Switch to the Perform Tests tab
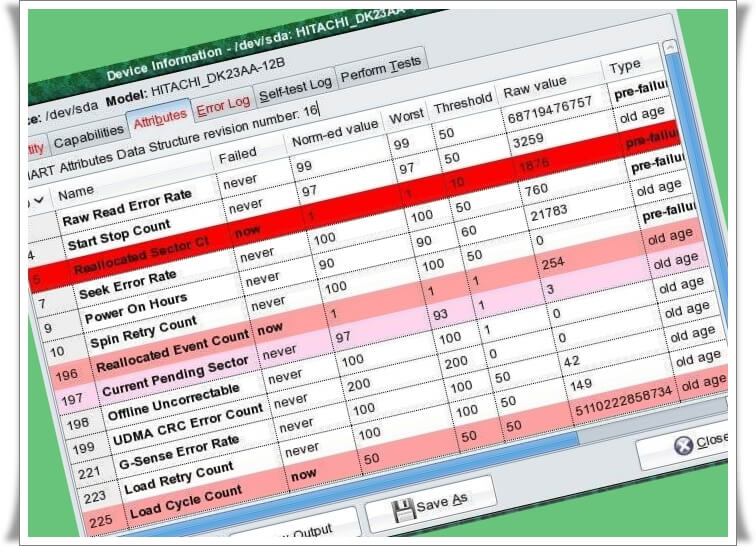756x546 pixels. coord(380,69)
